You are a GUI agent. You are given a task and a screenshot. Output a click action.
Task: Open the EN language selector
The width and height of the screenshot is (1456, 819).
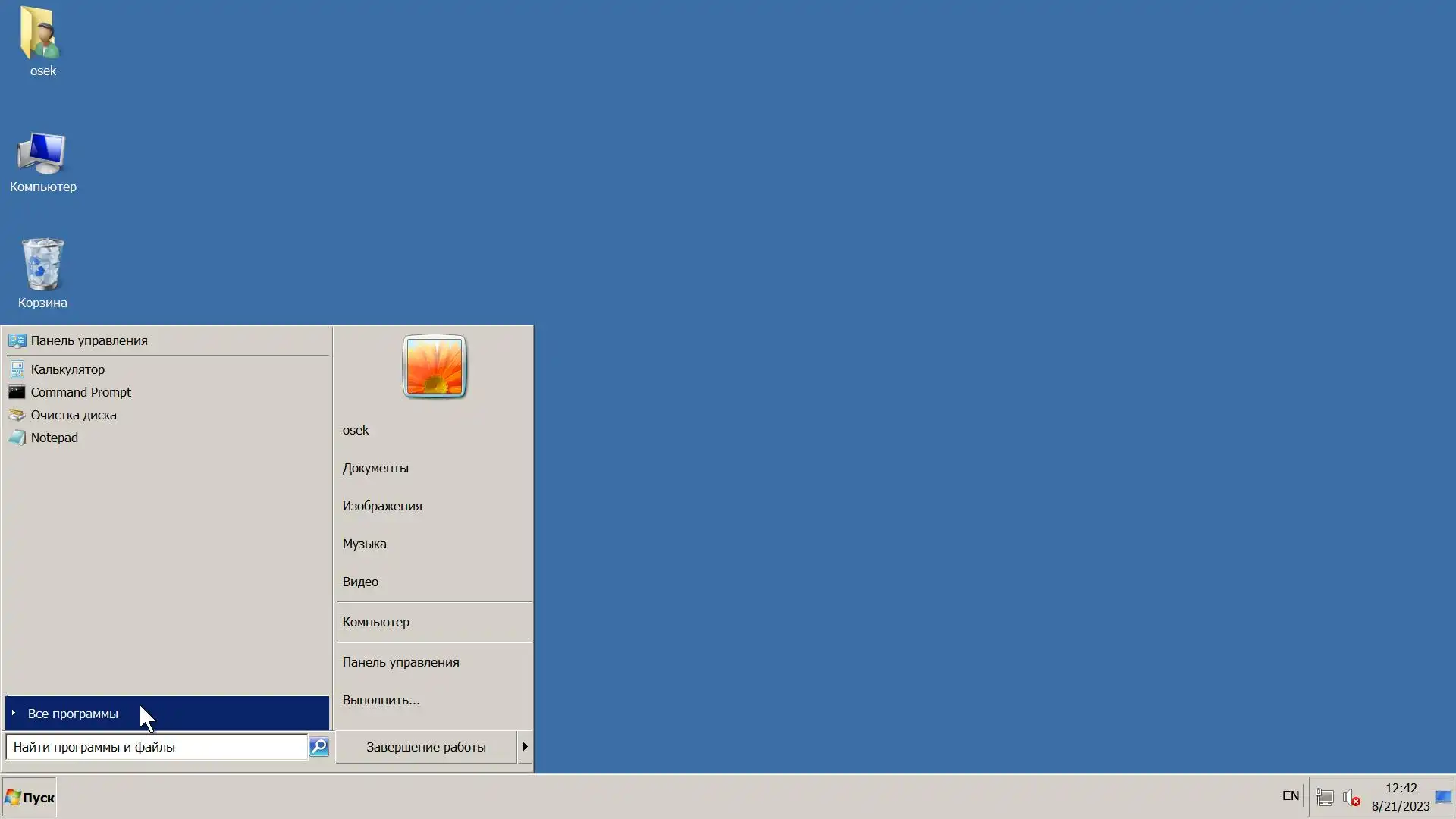(x=1290, y=795)
